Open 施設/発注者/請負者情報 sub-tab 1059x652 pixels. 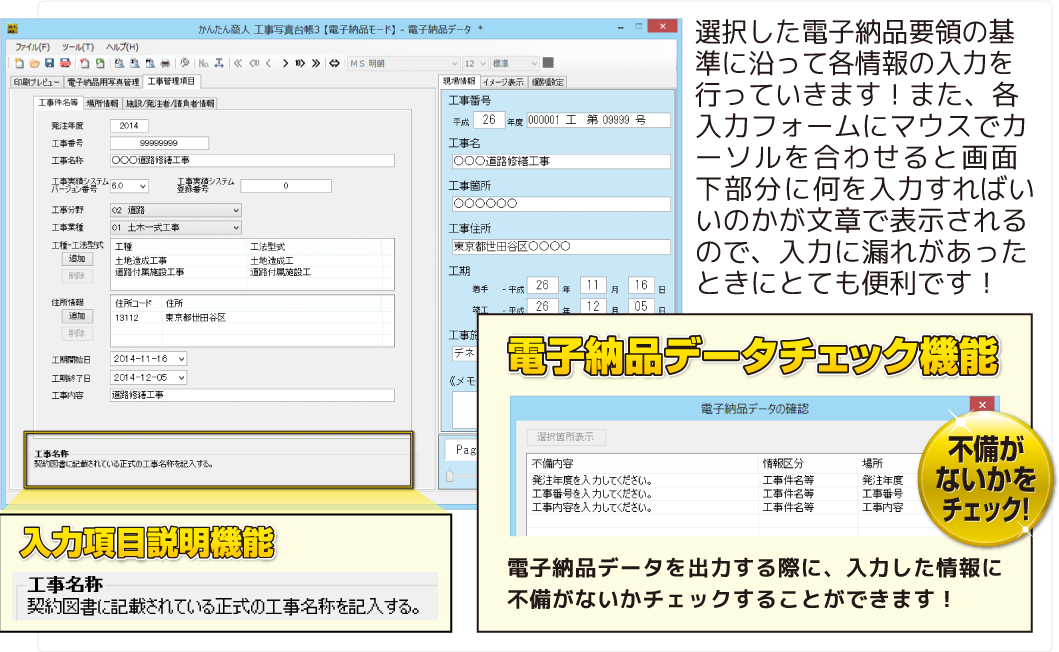pos(170,103)
